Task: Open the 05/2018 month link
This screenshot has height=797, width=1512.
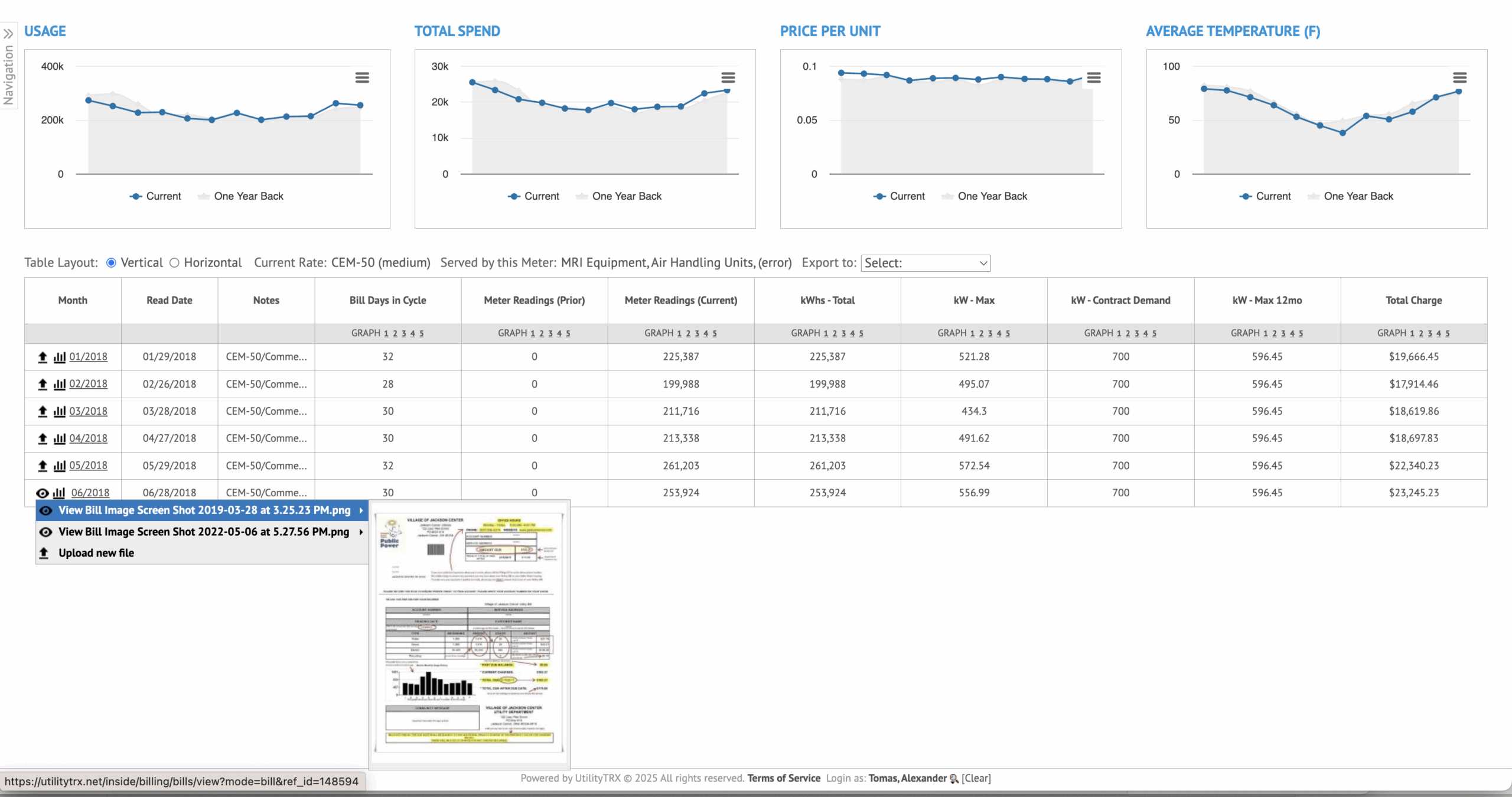Action: [89, 466]
